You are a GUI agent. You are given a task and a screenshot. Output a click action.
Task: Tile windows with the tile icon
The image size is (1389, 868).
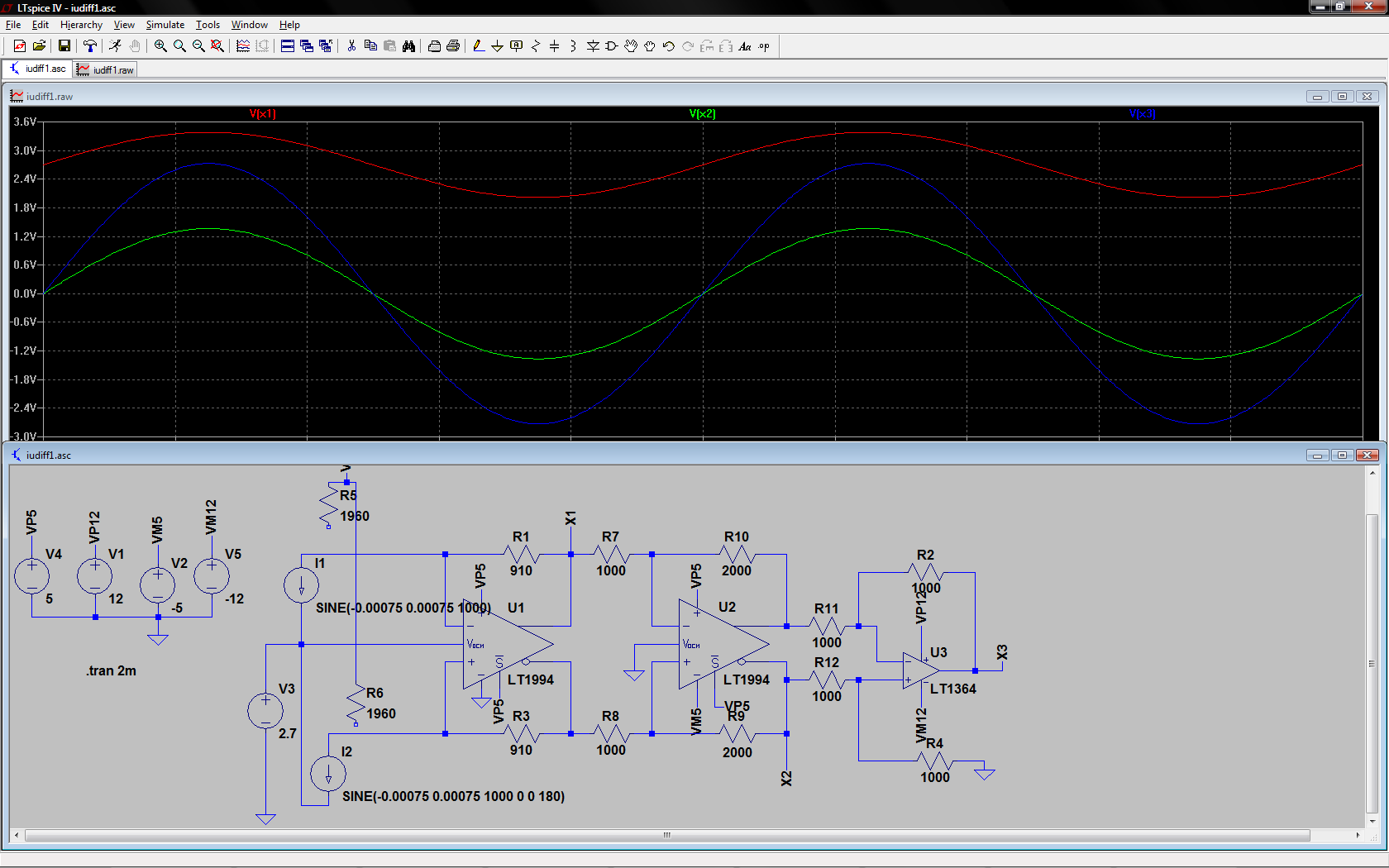(x=288, y=46)
